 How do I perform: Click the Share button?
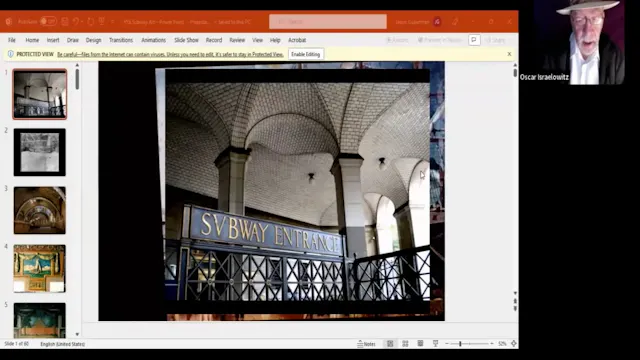pos(496,40)
